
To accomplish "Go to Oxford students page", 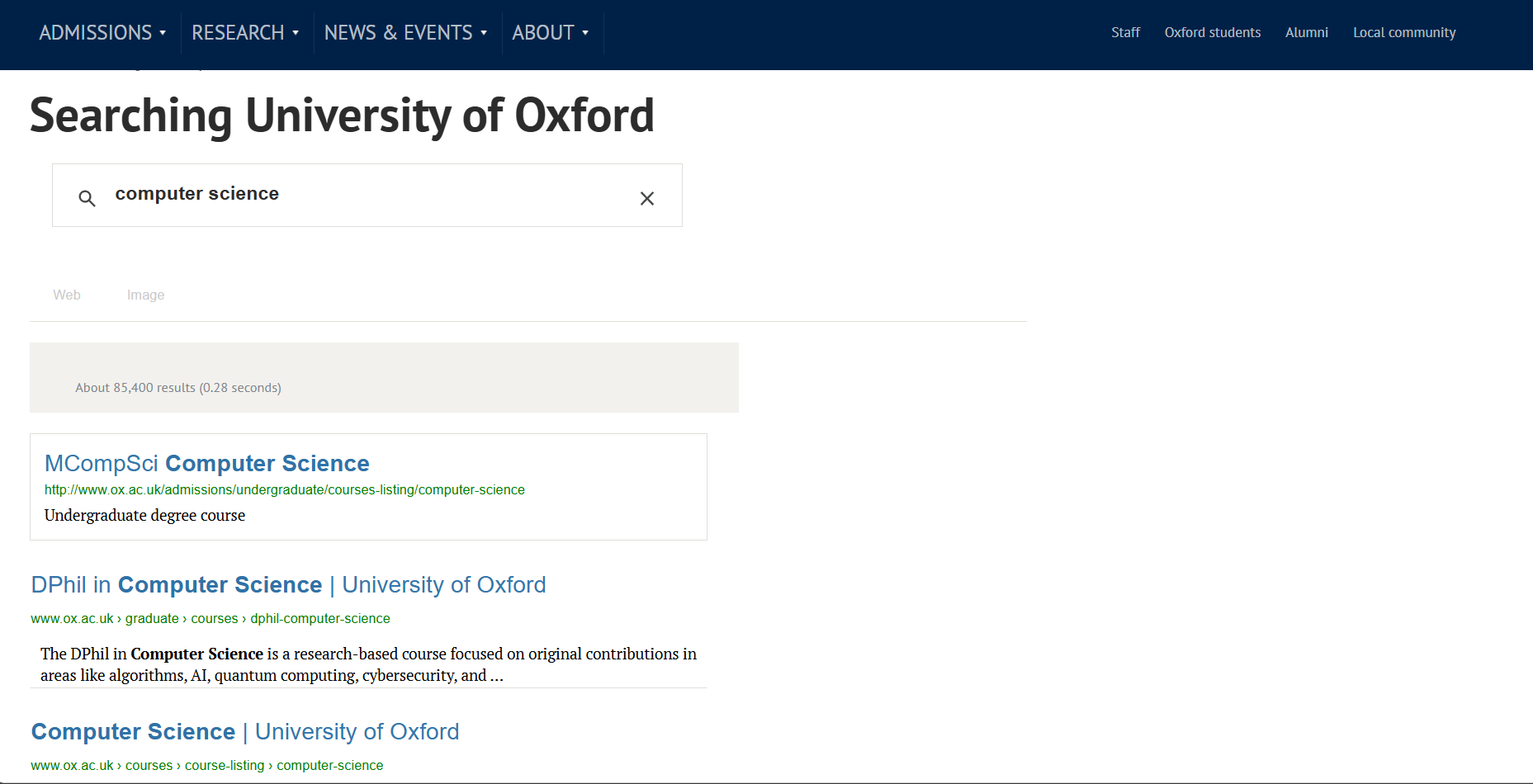I will click(1212, 33).
